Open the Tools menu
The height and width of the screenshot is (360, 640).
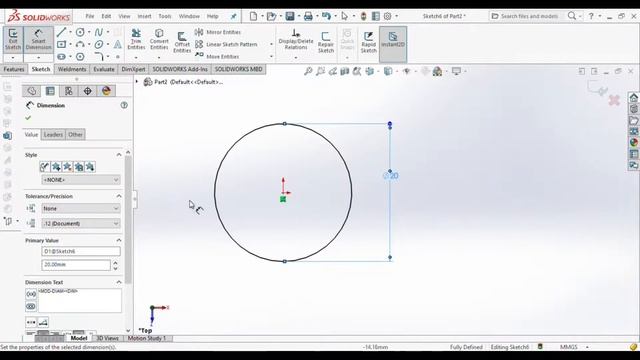(x=165, y=16)
